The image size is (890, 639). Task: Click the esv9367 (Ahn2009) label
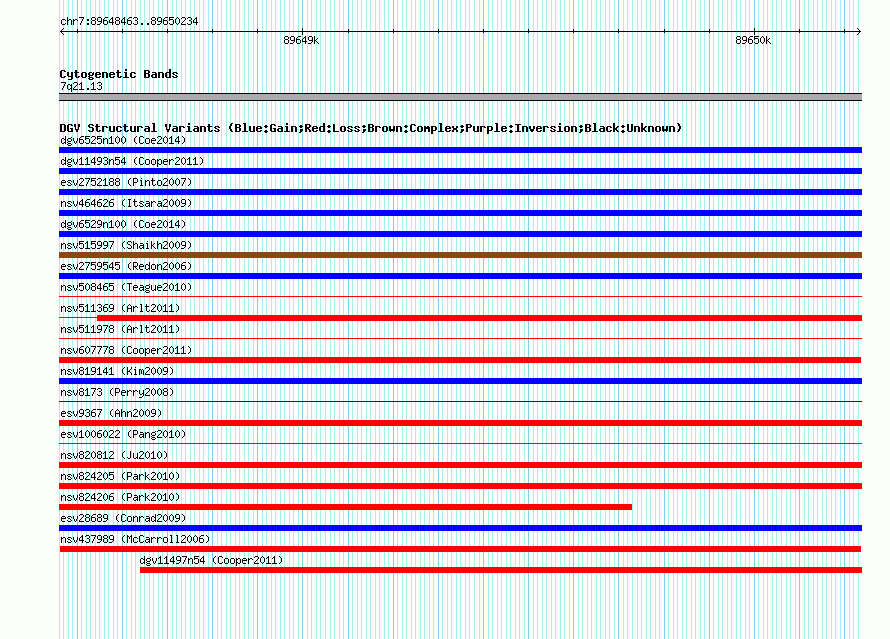(x=111, y=413)
